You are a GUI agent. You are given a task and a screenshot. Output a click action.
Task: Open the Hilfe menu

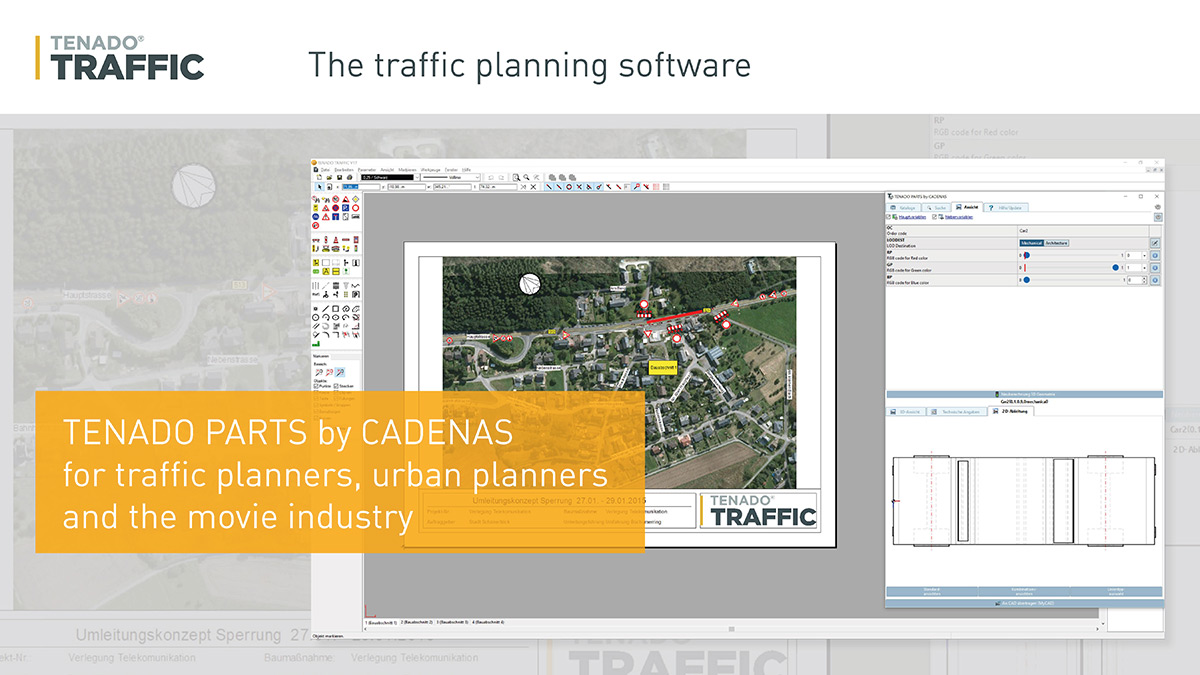point(466,170)
